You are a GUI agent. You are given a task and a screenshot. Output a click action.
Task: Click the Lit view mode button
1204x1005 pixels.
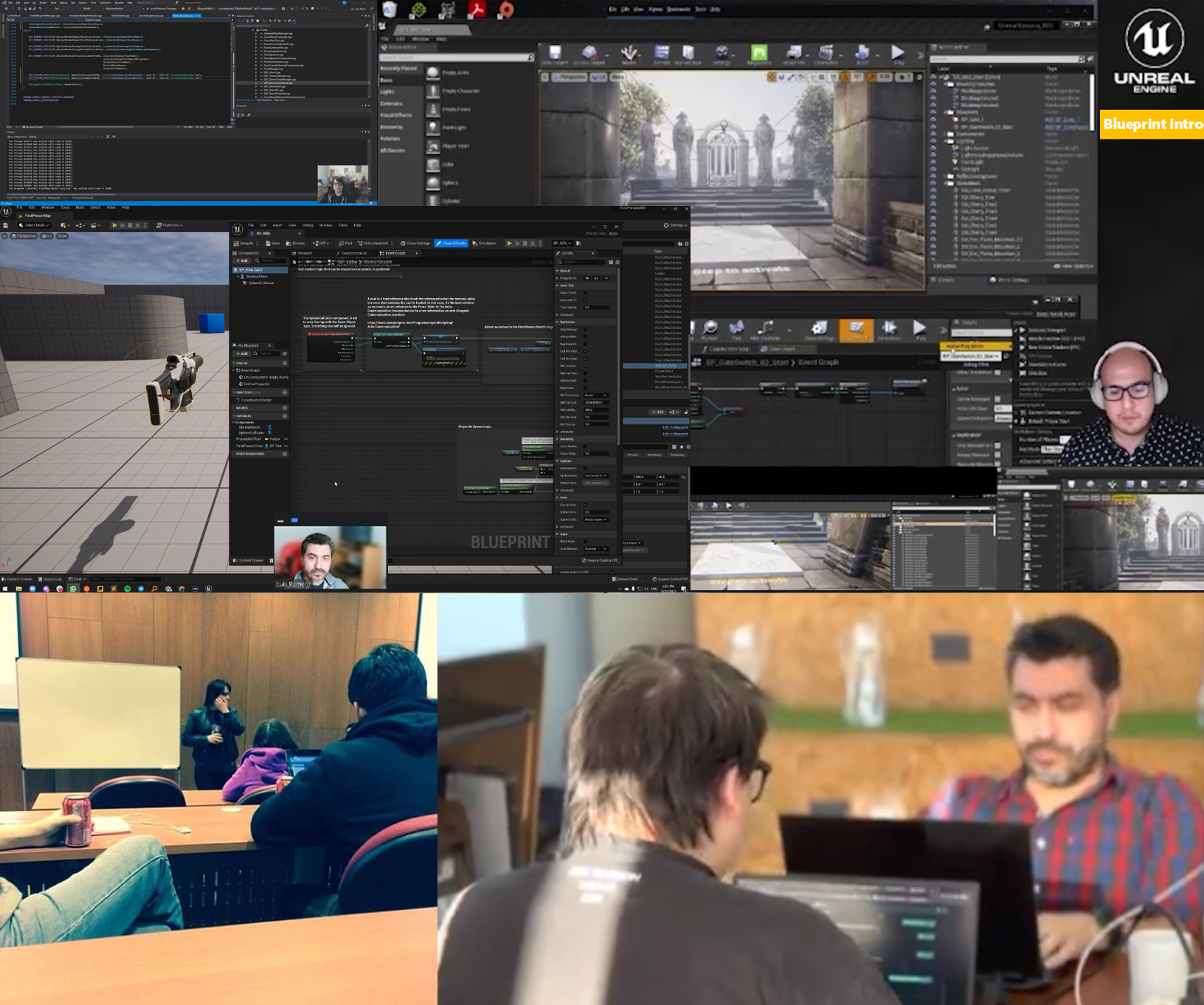pos(47,236)
